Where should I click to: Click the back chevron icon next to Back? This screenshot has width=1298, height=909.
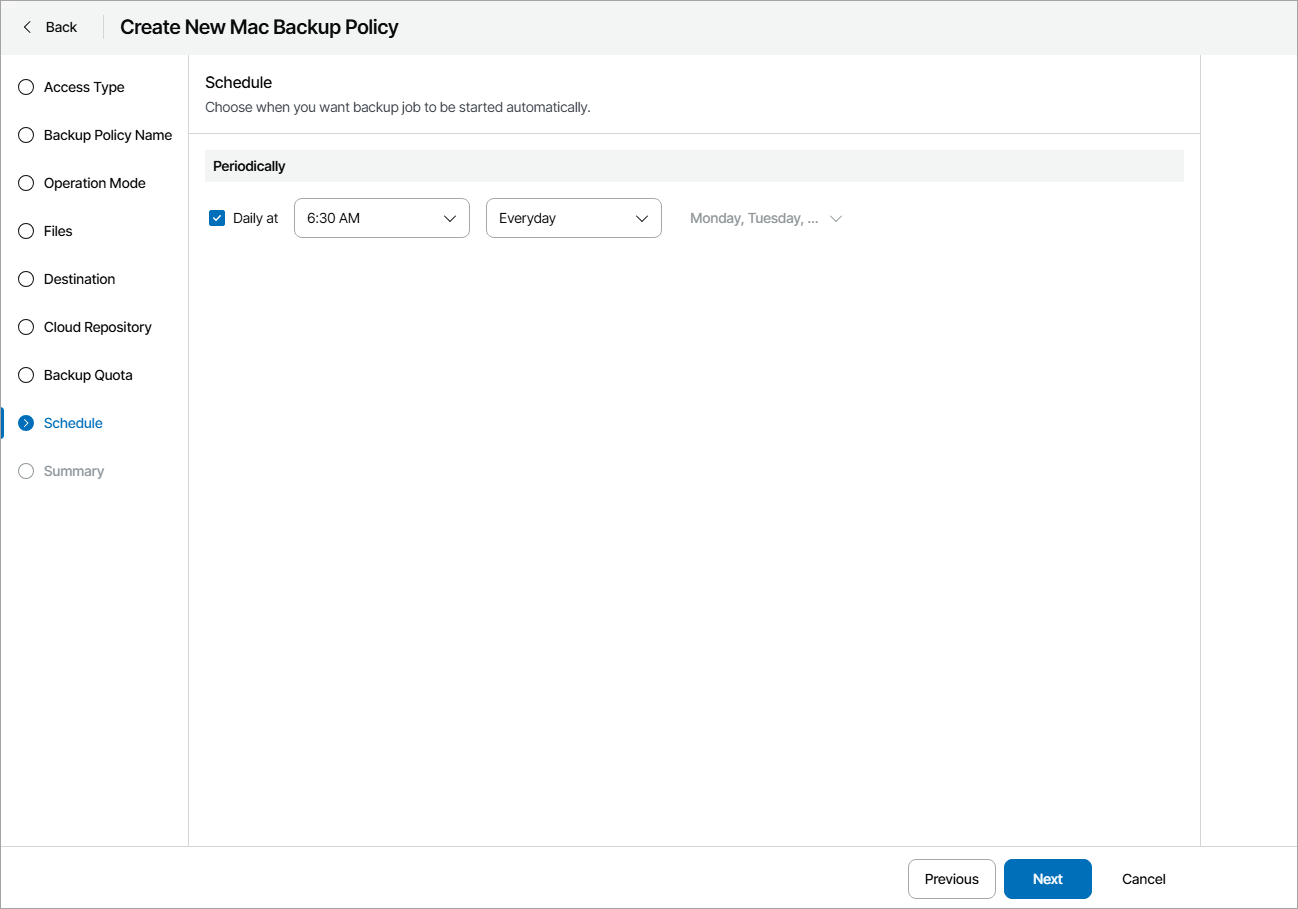coord(27,27)
